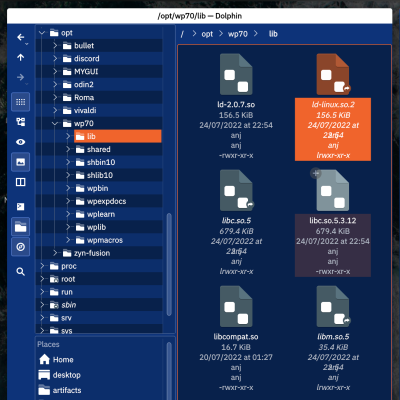400x400 pixels.
Task: Expand the discord folder
Action: (x=55, y=59)
